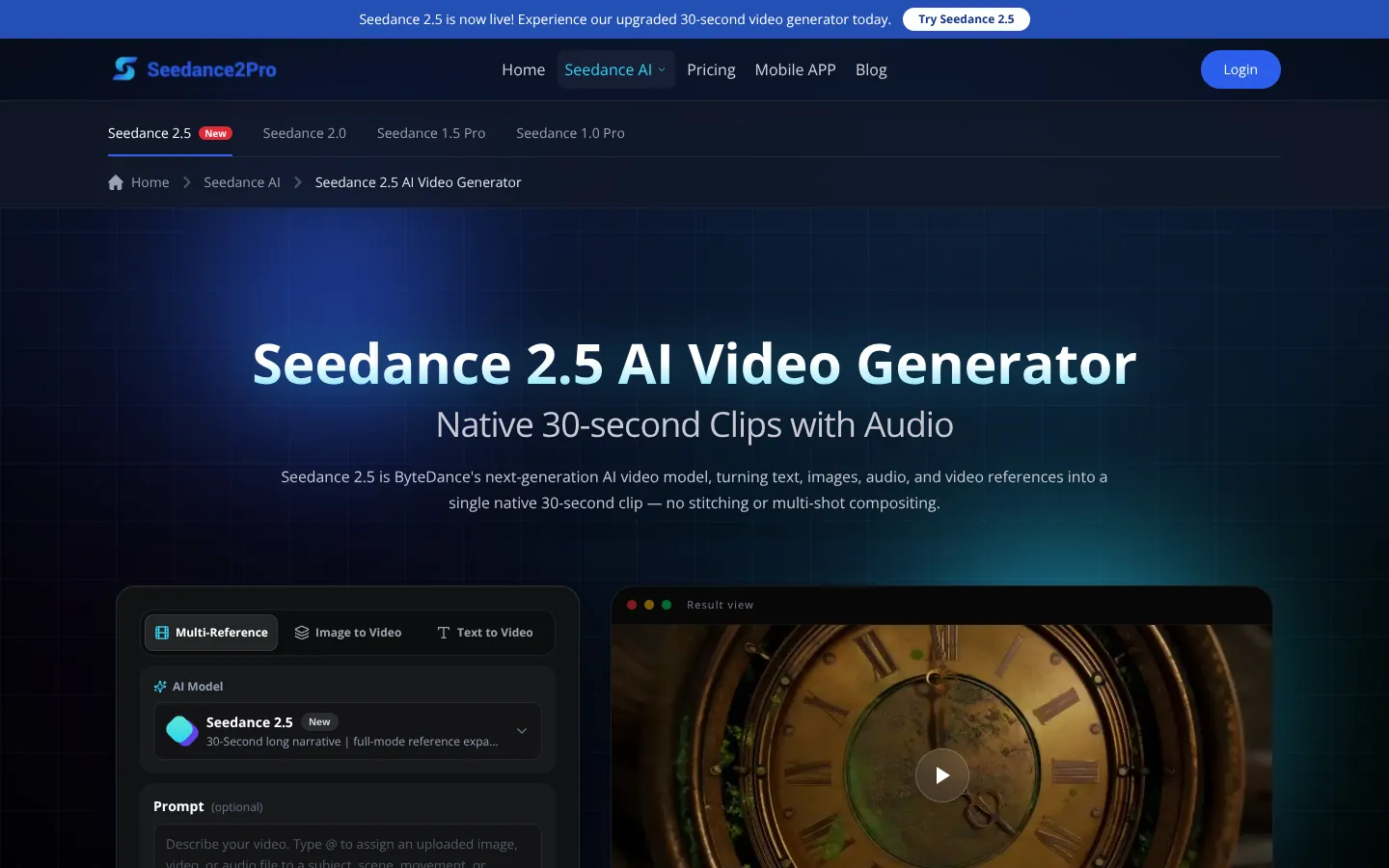
Task: Click the 'Native 30-second Clips with Audio' subtitle
Action: pos(694,424)
